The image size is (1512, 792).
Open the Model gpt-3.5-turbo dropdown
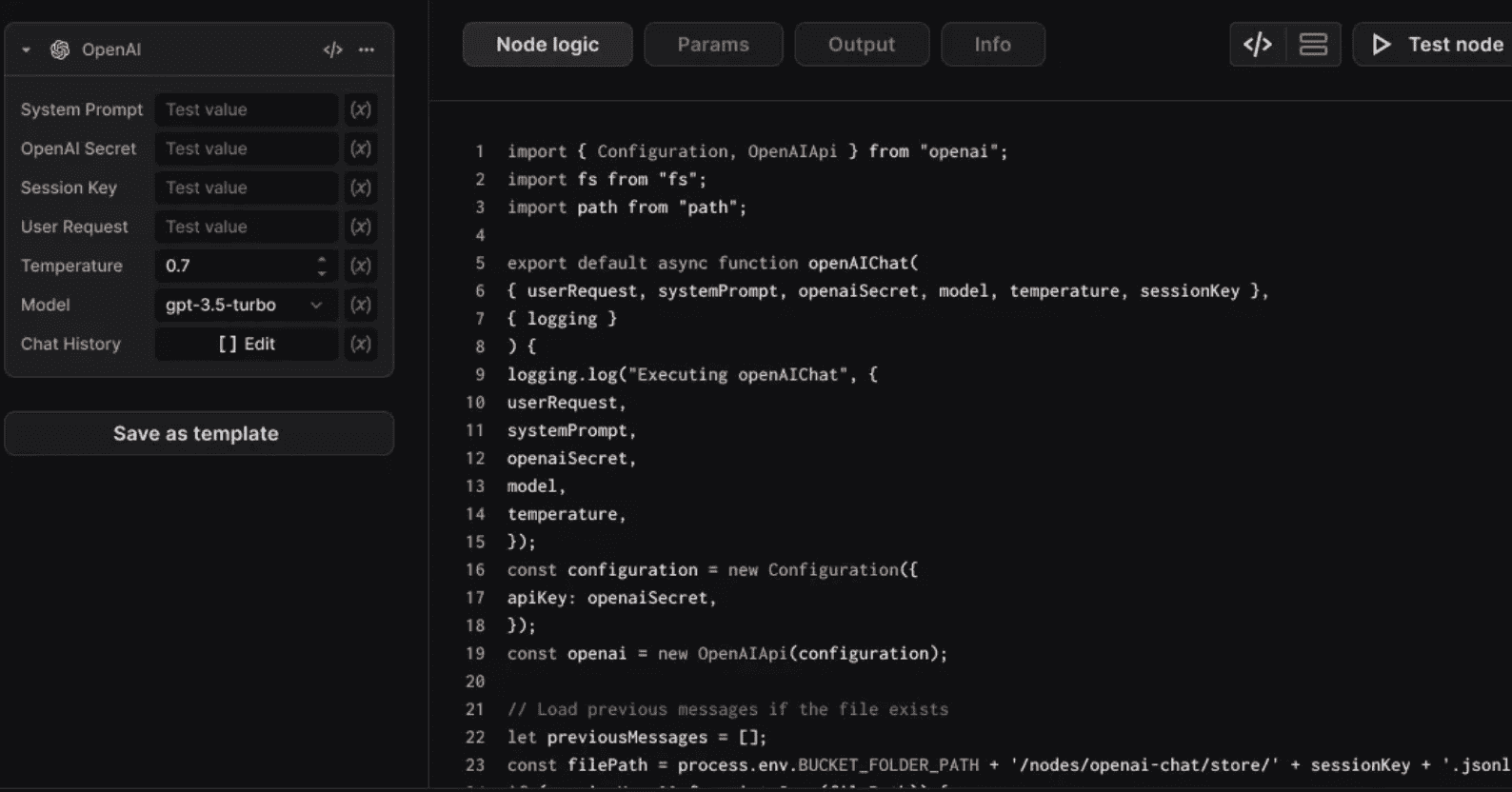[x=245, y=305]
